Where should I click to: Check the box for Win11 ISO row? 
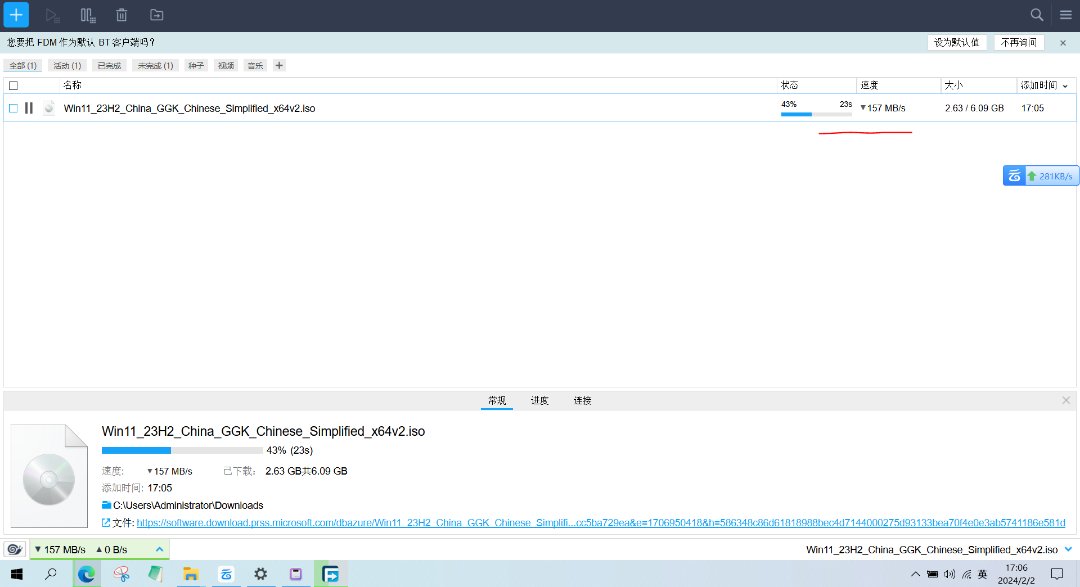click(x=13, y=108)
